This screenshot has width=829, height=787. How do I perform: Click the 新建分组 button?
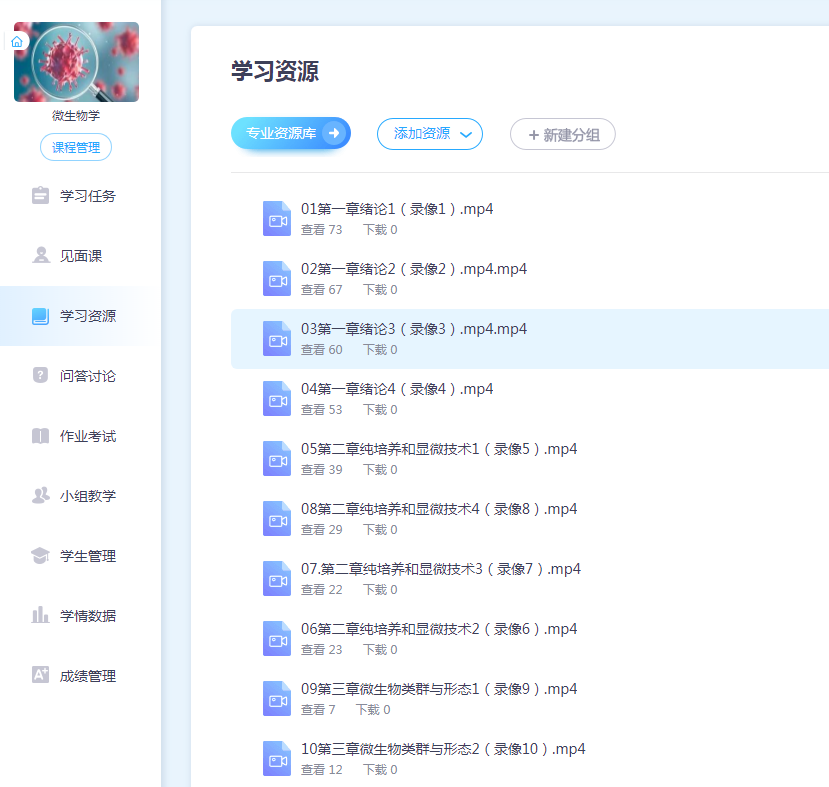563,134
